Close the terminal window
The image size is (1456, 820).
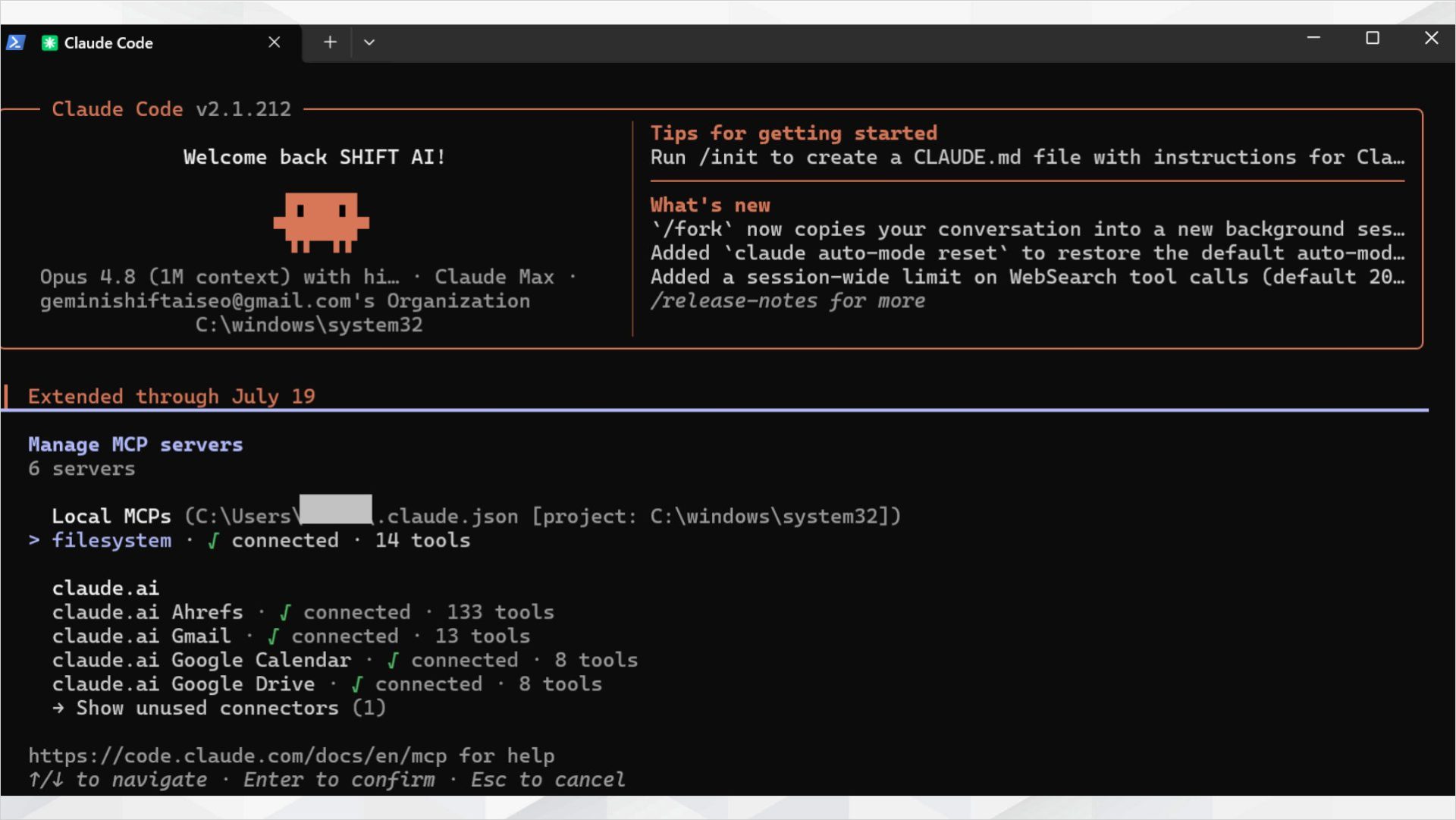pyautogui.click(x=1432, y=38)
